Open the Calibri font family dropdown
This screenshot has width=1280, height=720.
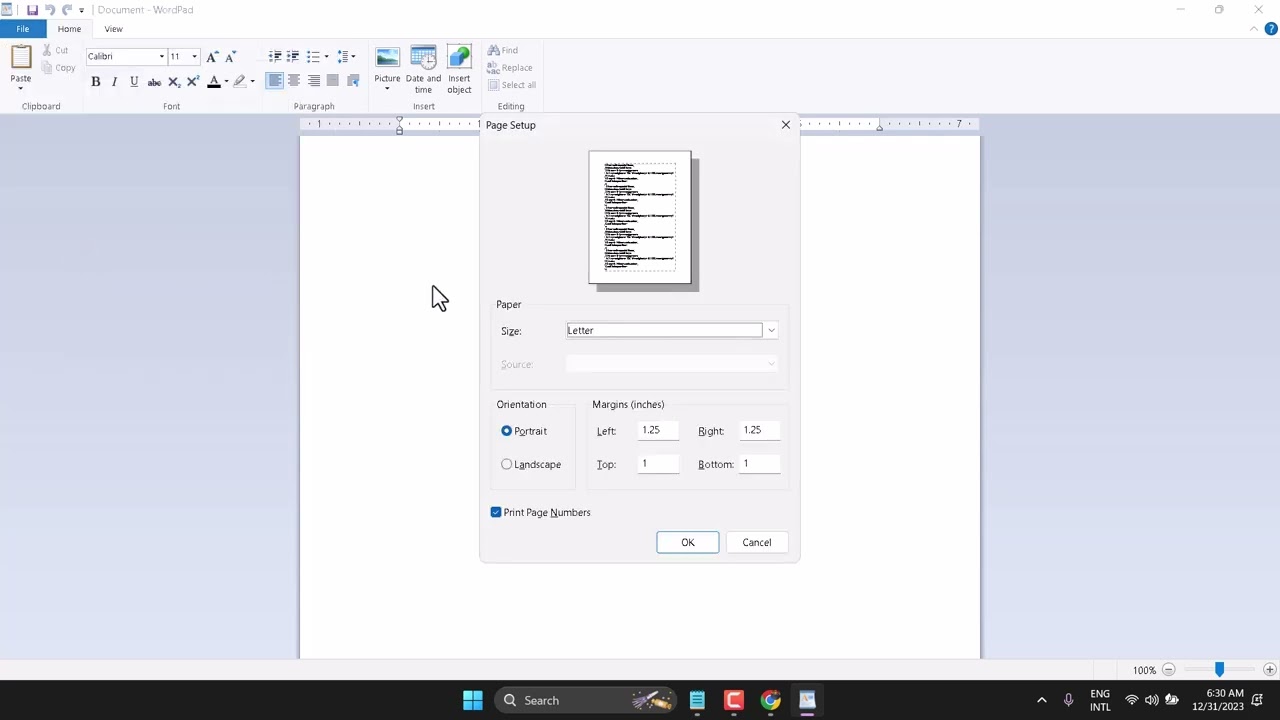pos(161,57)
